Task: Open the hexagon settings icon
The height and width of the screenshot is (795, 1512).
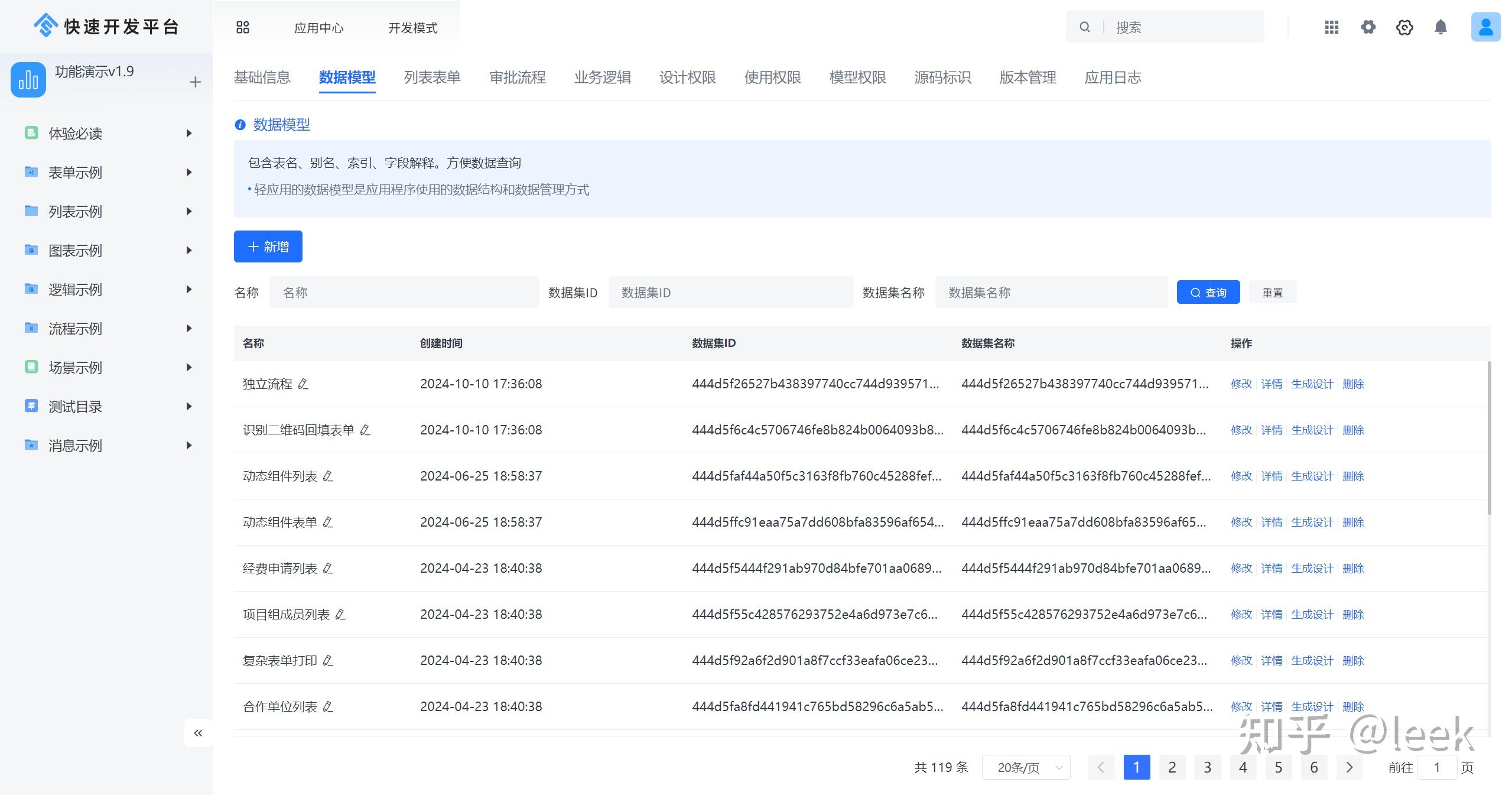Action: pos(1404,27)
